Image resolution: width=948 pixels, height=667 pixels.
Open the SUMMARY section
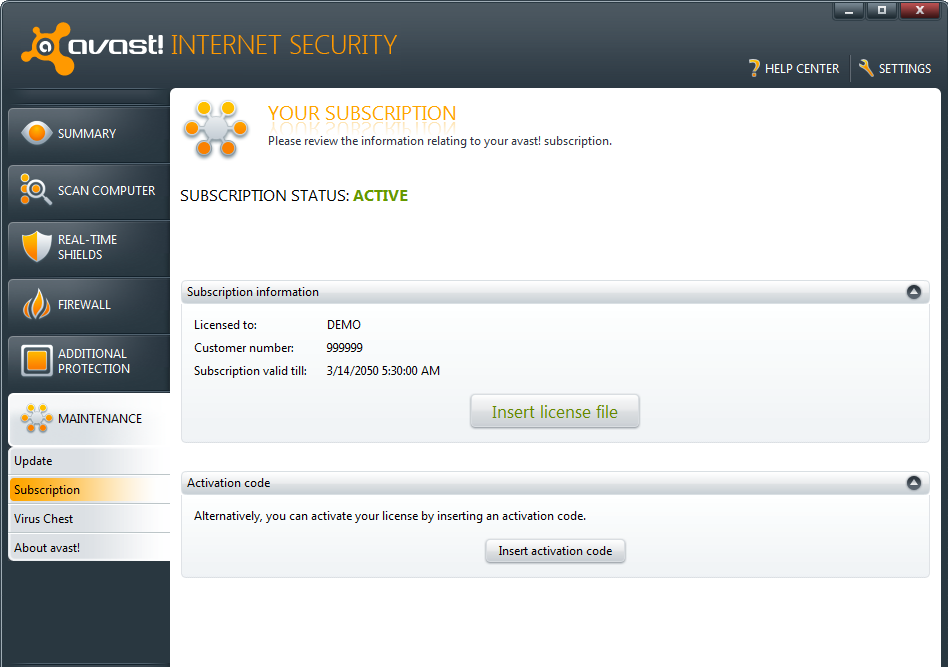[x=89, y=134]
